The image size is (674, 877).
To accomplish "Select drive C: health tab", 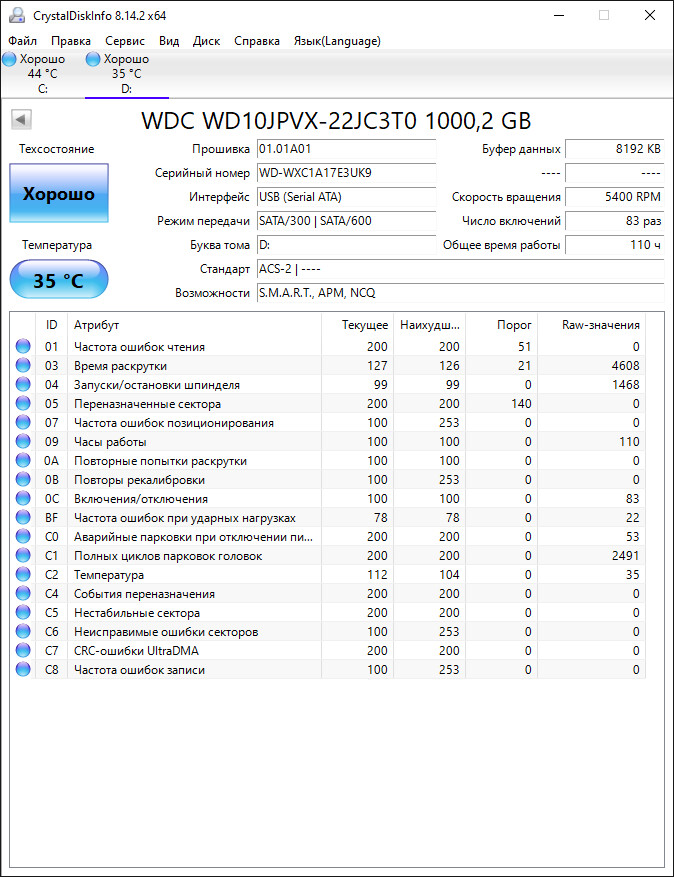I will tap(42, 74).
